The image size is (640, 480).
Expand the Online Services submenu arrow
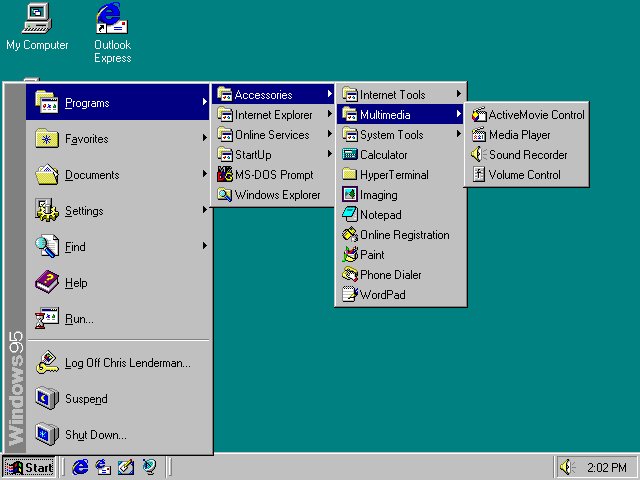pyautogui.click(x=329, y=134)
